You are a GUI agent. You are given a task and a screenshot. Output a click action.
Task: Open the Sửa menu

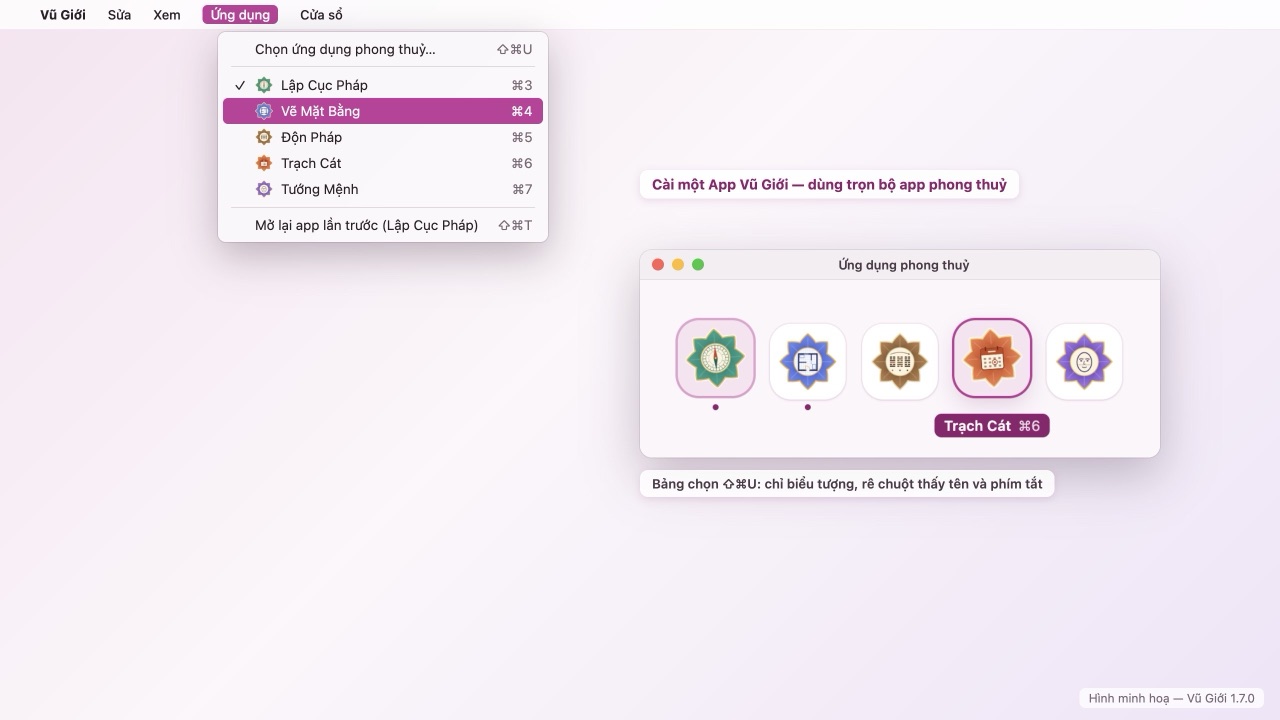(119, 15)
